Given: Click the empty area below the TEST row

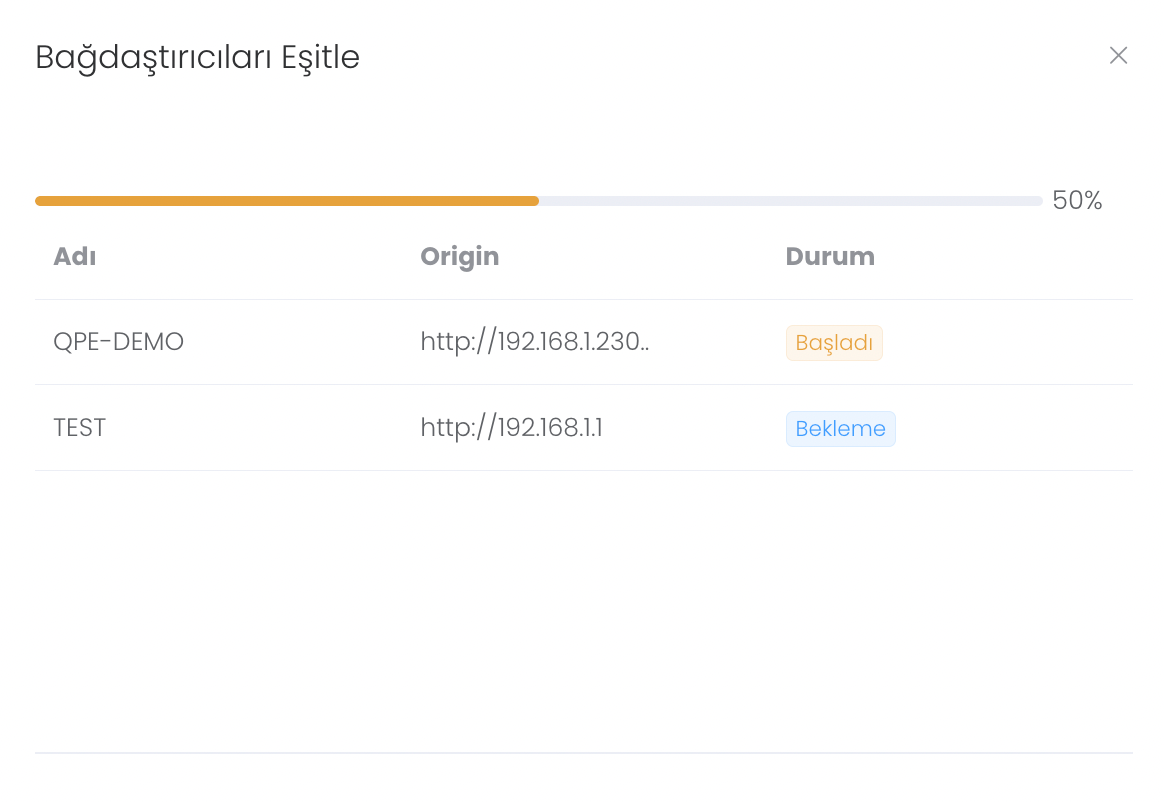Looking at the screenshot, I should (583, 610).
